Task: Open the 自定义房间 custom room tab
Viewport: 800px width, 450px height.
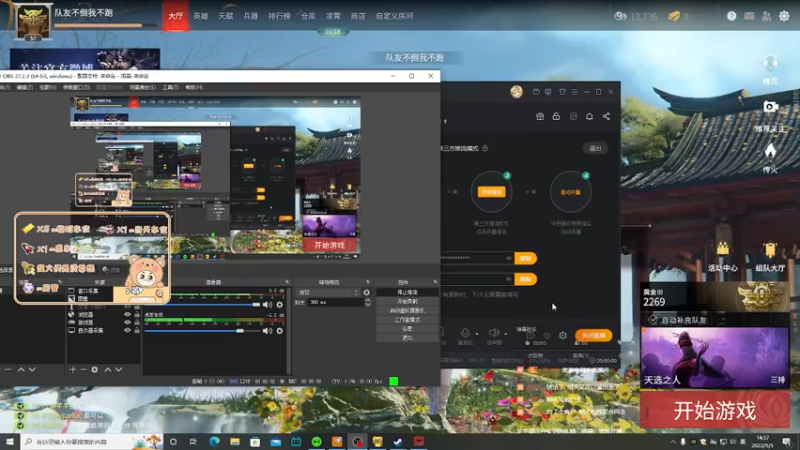Action: coord(394,16)
